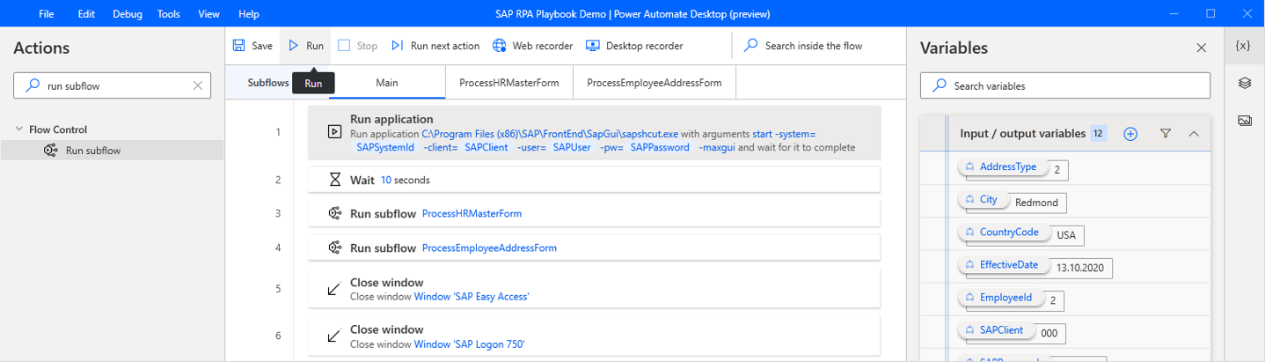
Task: Click the step 5 Close window icon
Action: [x=334, y=289]
